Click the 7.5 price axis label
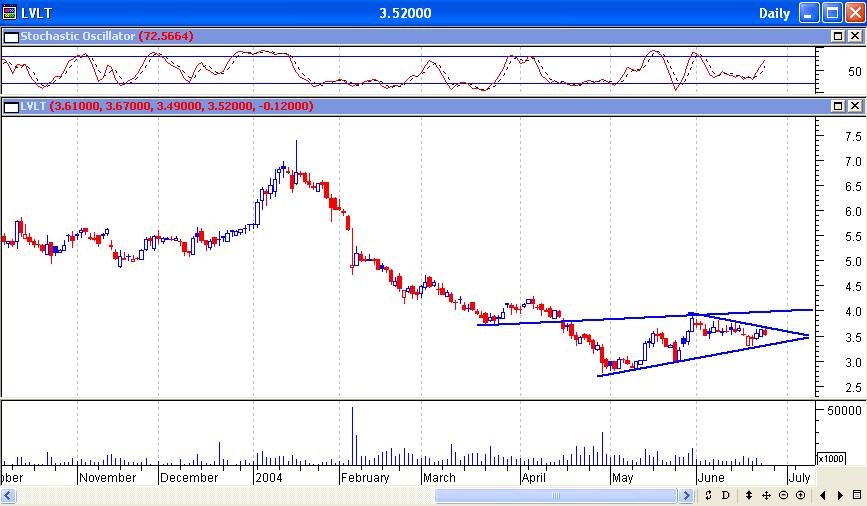This screenshot has width=867, height=506. (853, 137)
